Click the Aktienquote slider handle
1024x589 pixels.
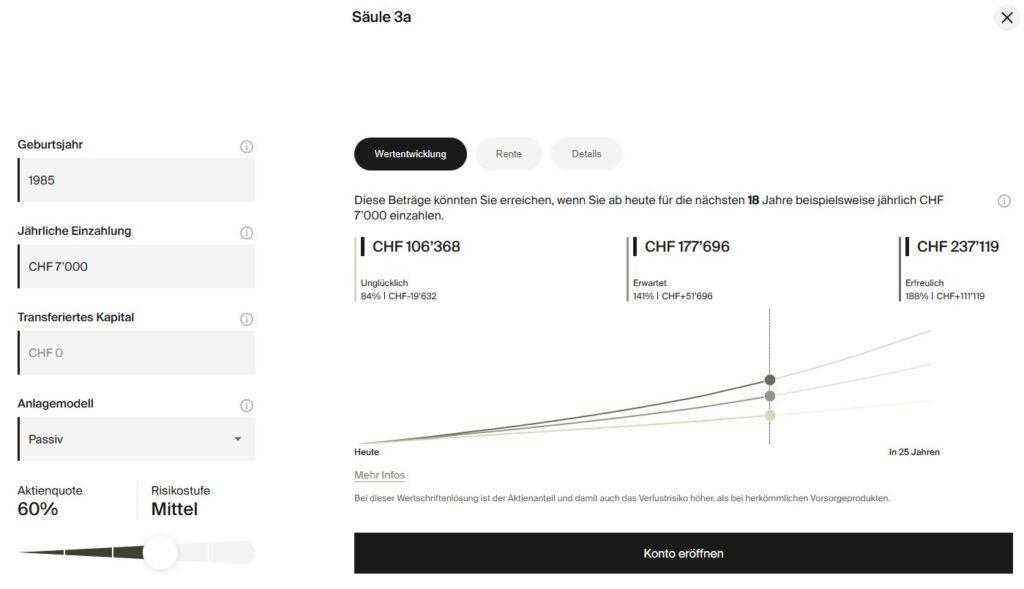pyautogui.click(x=160, y=552)
